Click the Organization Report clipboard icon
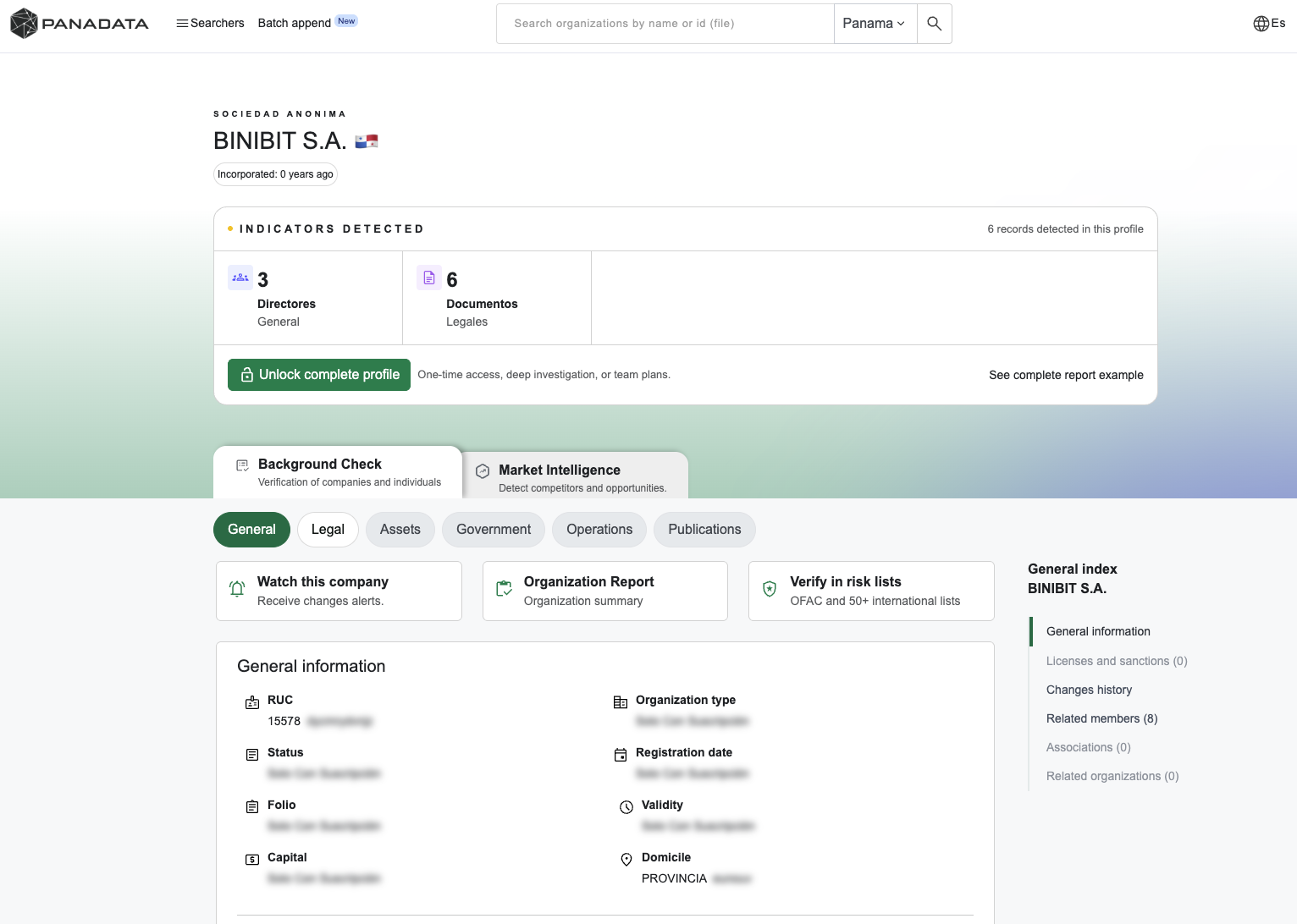This screenshot has width=1297, height=924. pyautogui.click(x=504, y=589)
